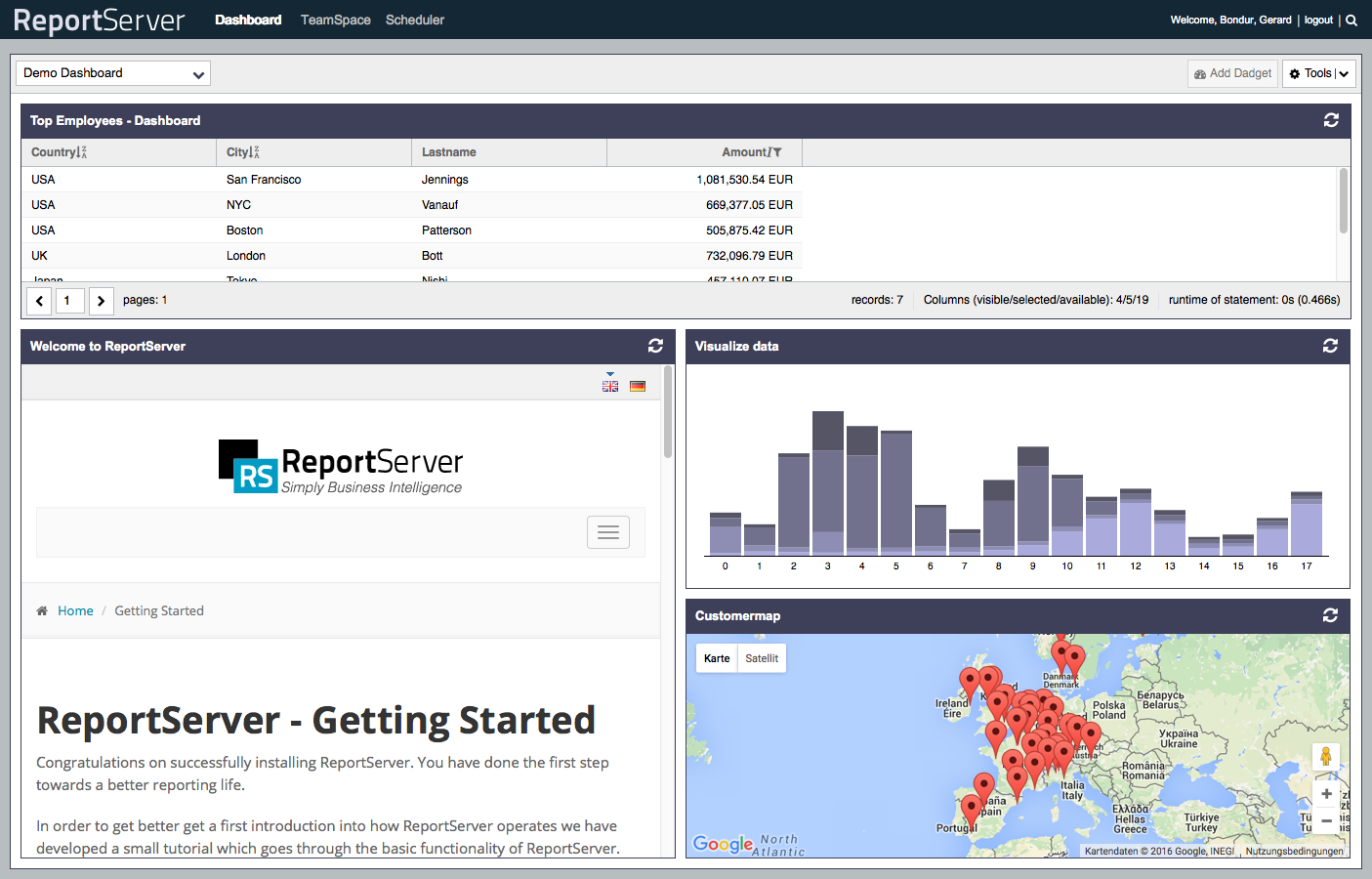
Task: Click the Add Dadget button
Action: pos(1232,73)
